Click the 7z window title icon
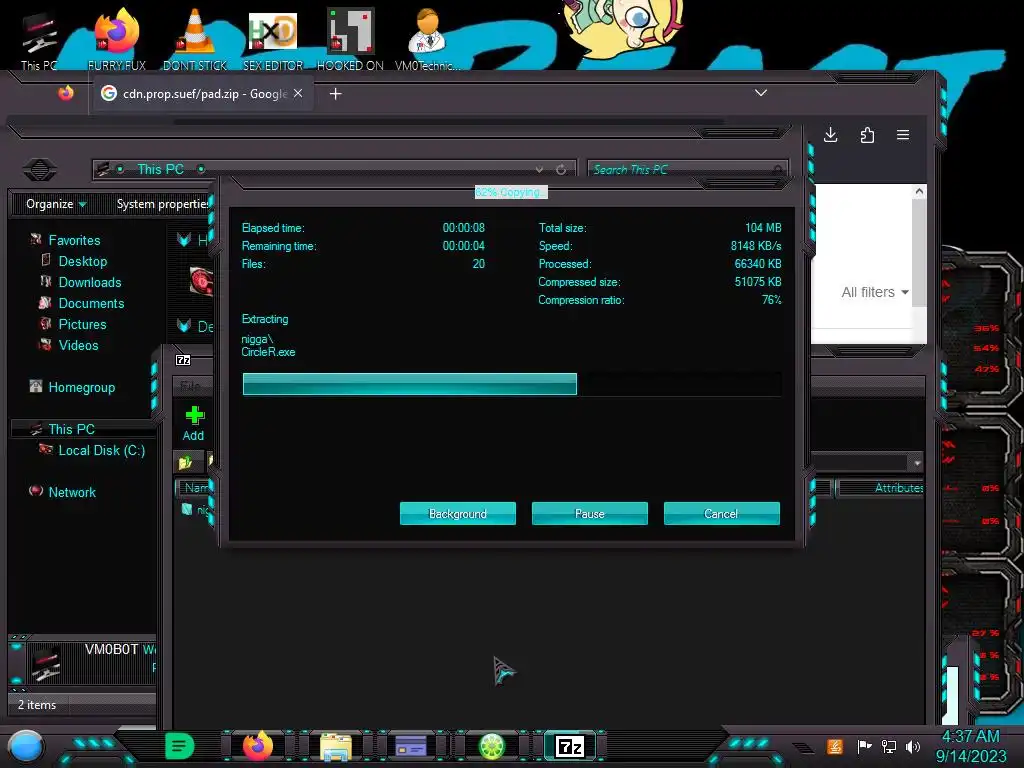Image resolution: width=1024 pixels, height=768 pixels. point(183,360)
